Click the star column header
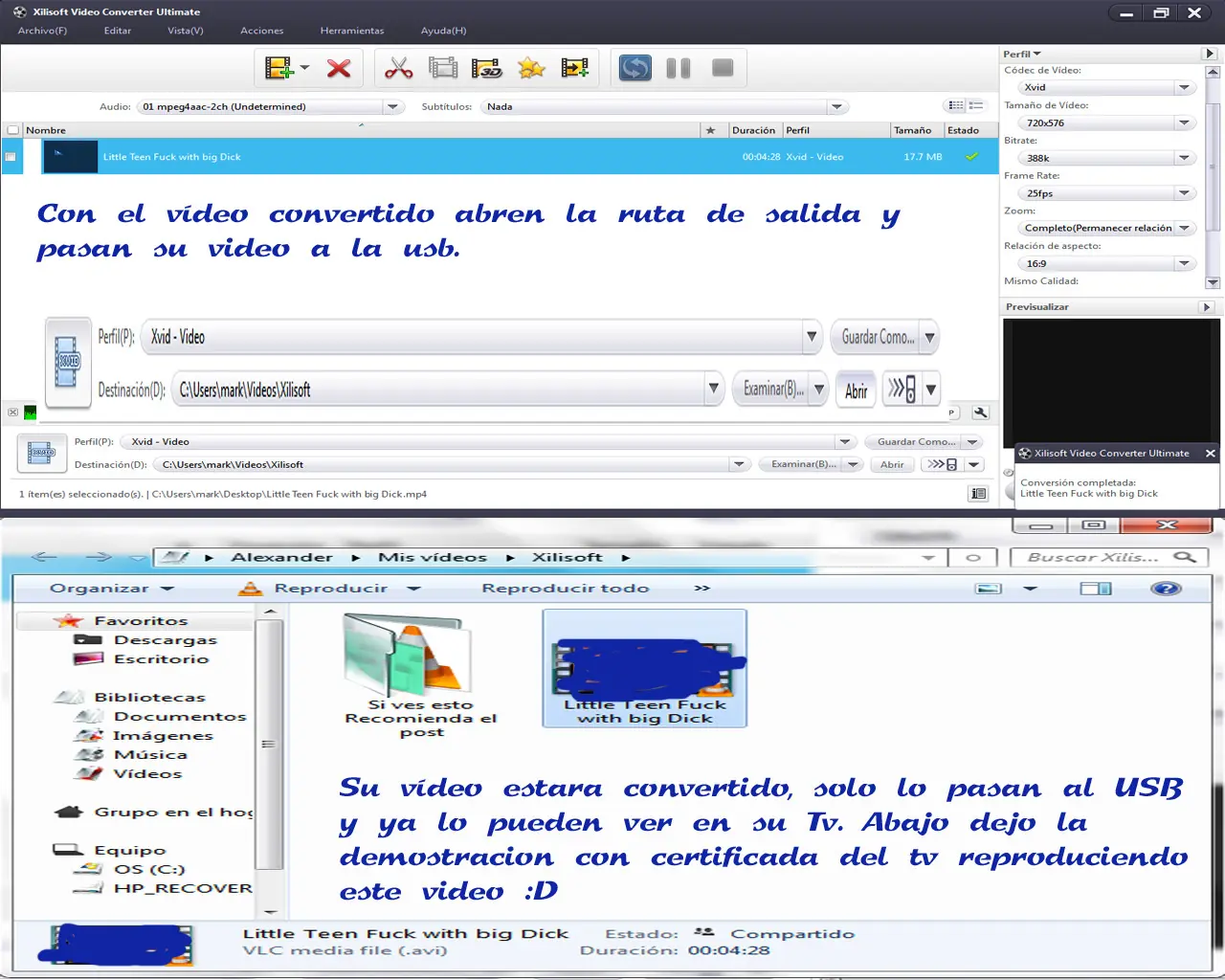Screen dimensions: 1225x980 (710, 130)
